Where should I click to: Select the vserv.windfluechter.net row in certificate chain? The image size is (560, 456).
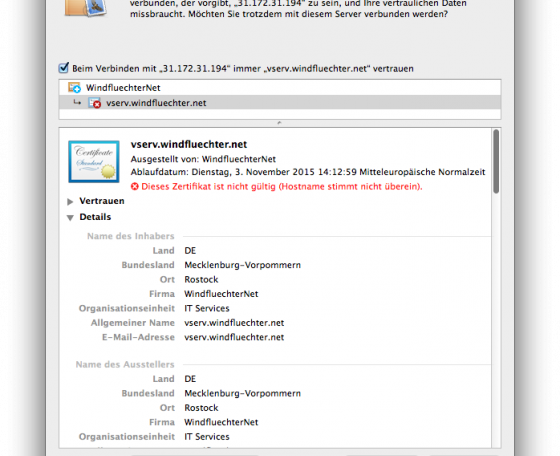coord(280,103)
